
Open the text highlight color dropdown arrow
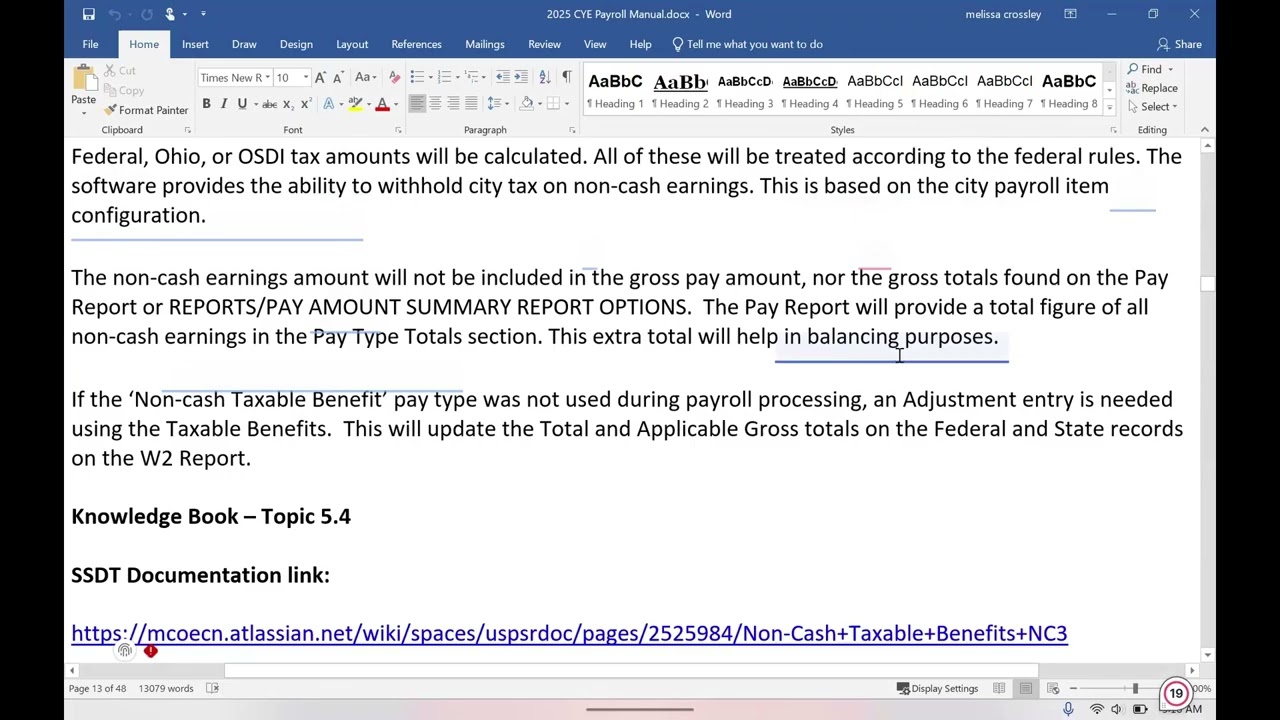pyautogui.click(x=368, y=104)
